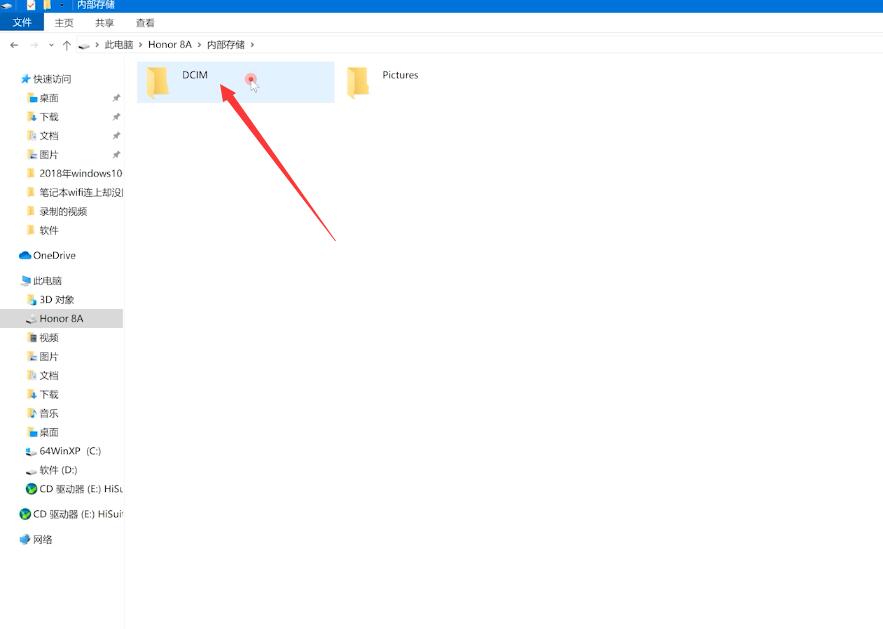This screenshot has width=883, height=629.
Task: Go back with the back arrow
Action: [14, 45]
